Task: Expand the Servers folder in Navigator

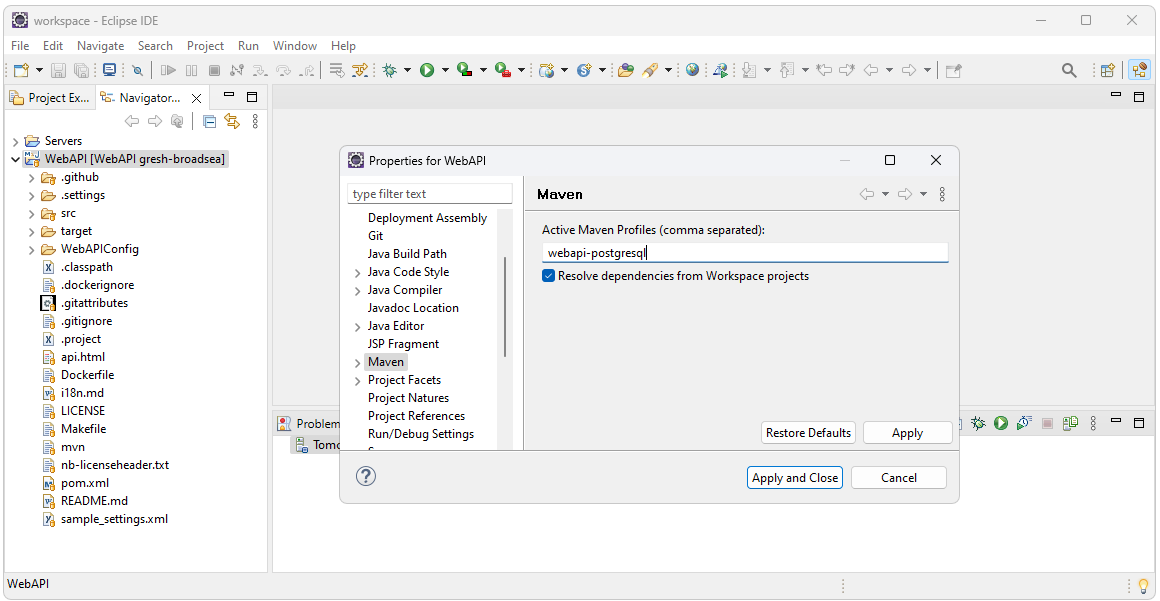Action: 16,141
